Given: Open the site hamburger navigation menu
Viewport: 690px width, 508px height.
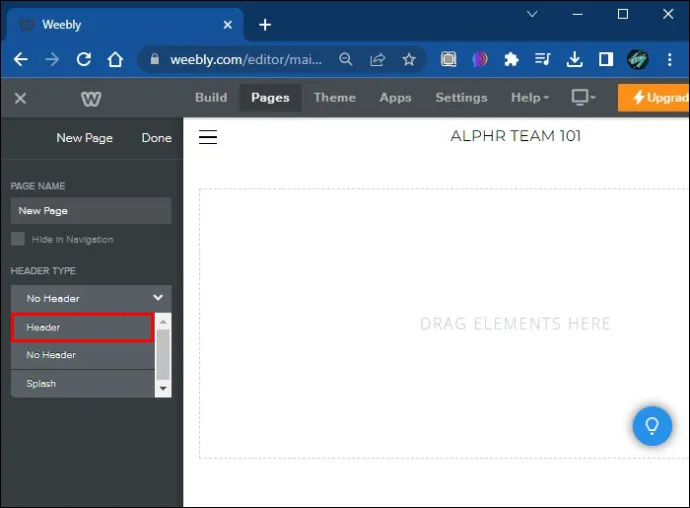Looking at the screenshot, I should [x=208, y=137].
